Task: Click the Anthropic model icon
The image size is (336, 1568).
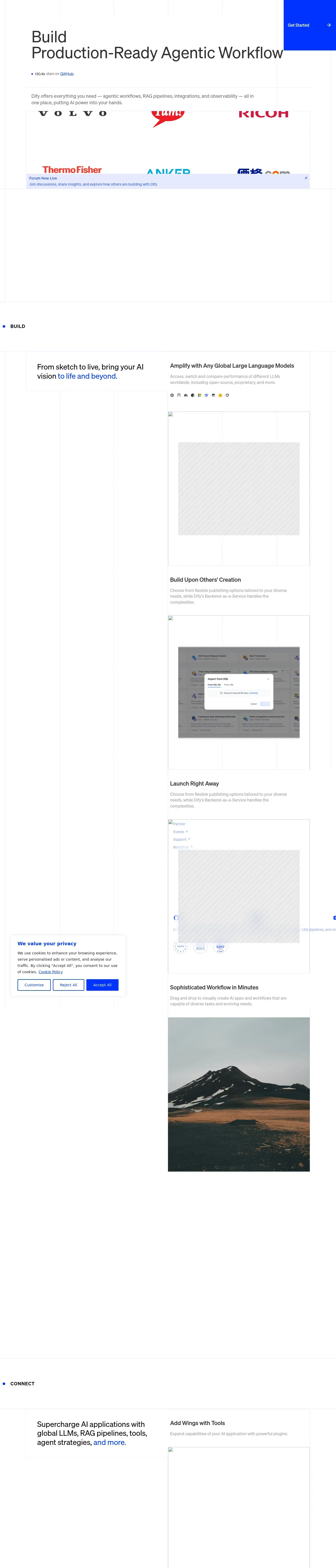Action: (186, 395)
